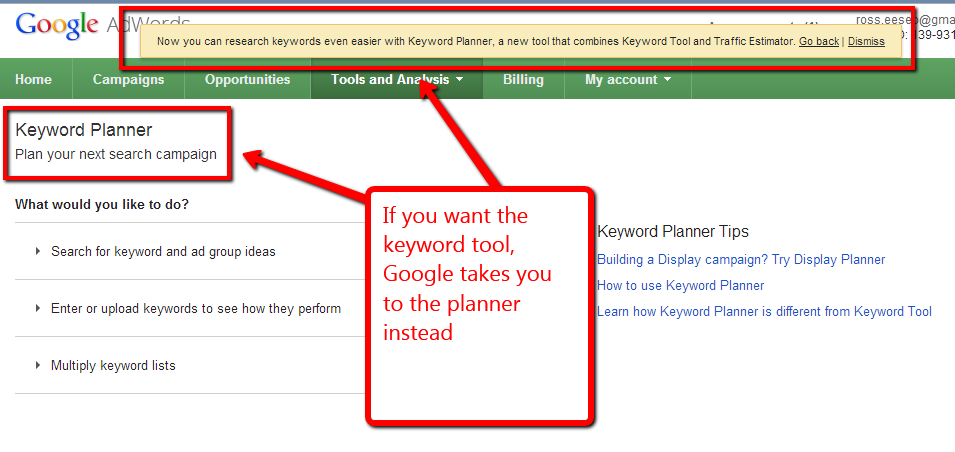Open the Tools and Analysis menu
Screen dimensions: 955x452
[x=396, y=79]
